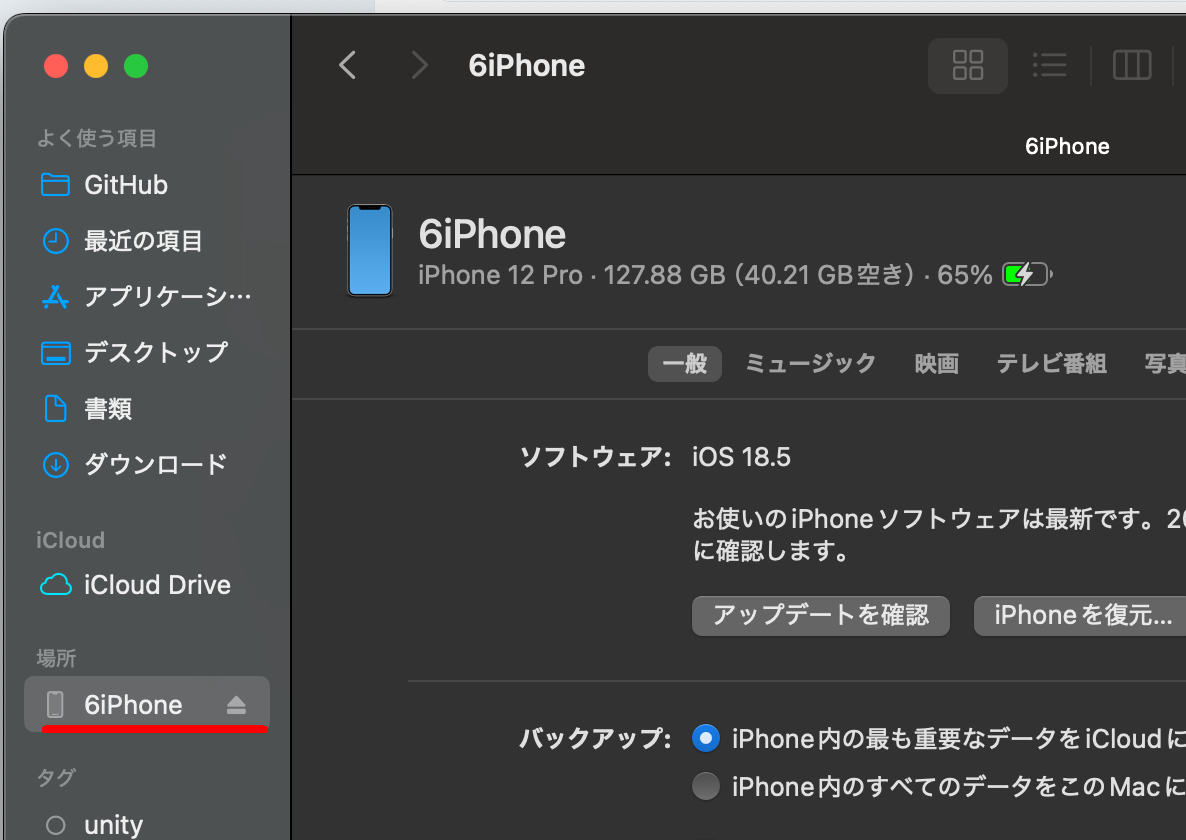
Task: Click the GitHub folder icon
Action: point(55,184)
